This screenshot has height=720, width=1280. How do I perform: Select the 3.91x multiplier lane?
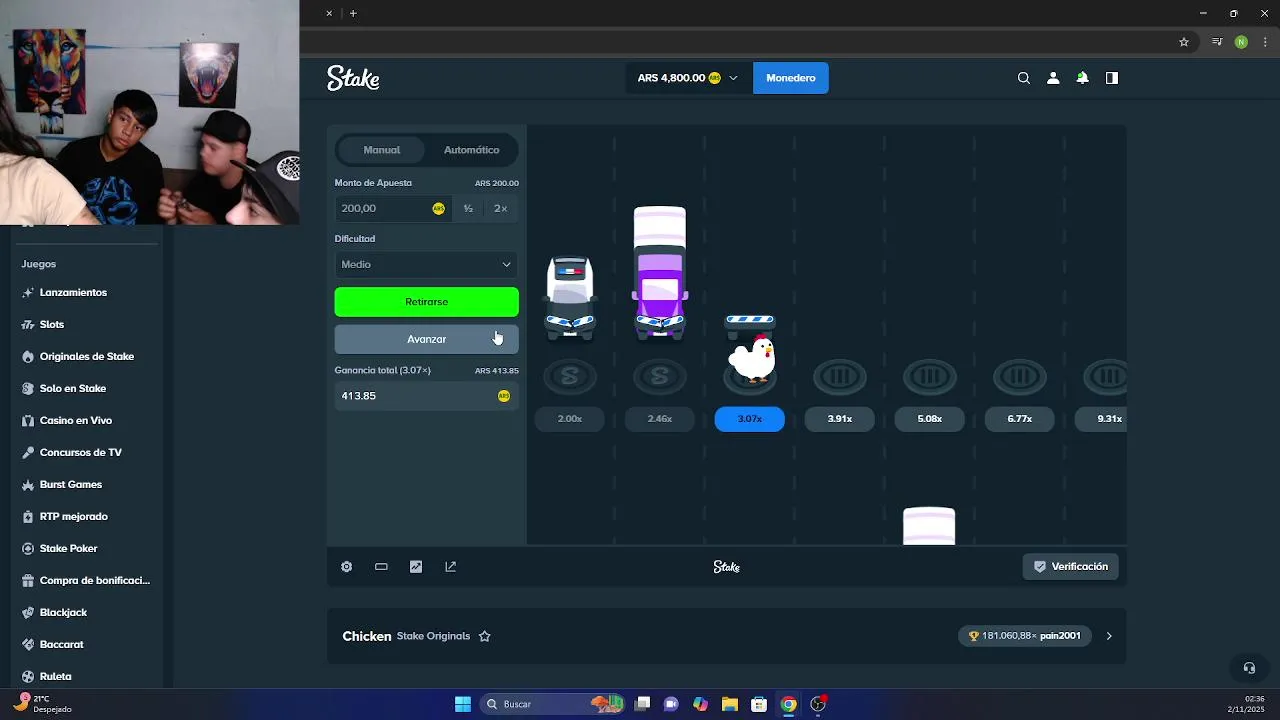[840, 419]
